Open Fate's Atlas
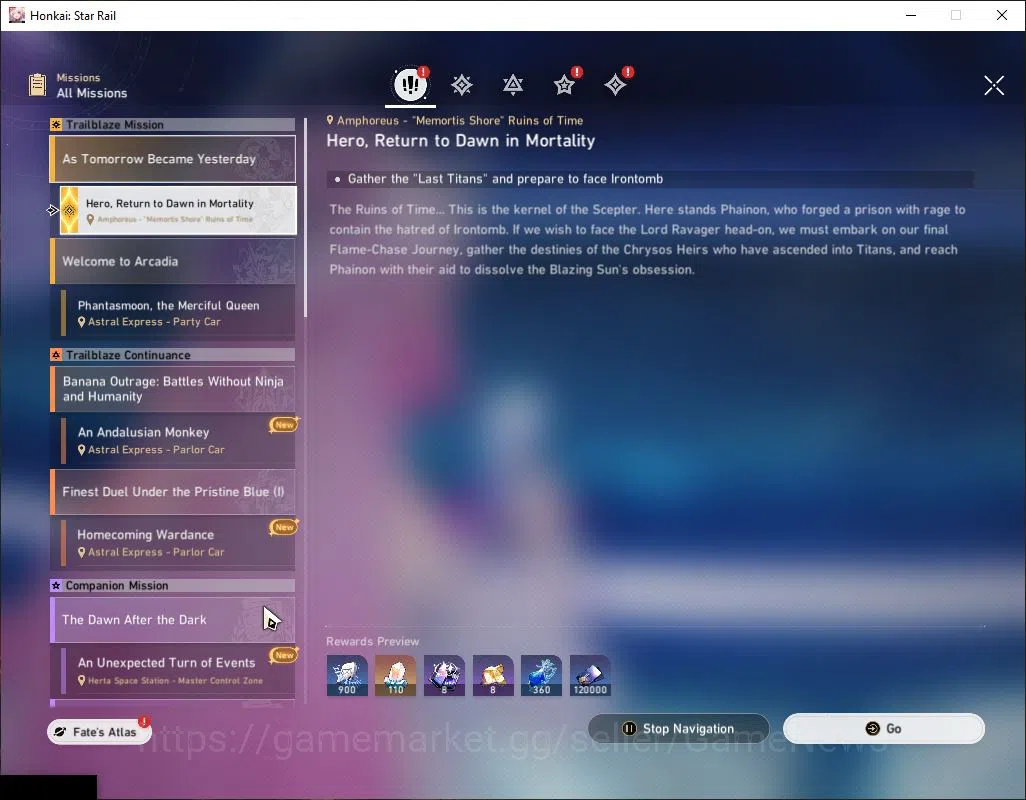 (99, 731)
